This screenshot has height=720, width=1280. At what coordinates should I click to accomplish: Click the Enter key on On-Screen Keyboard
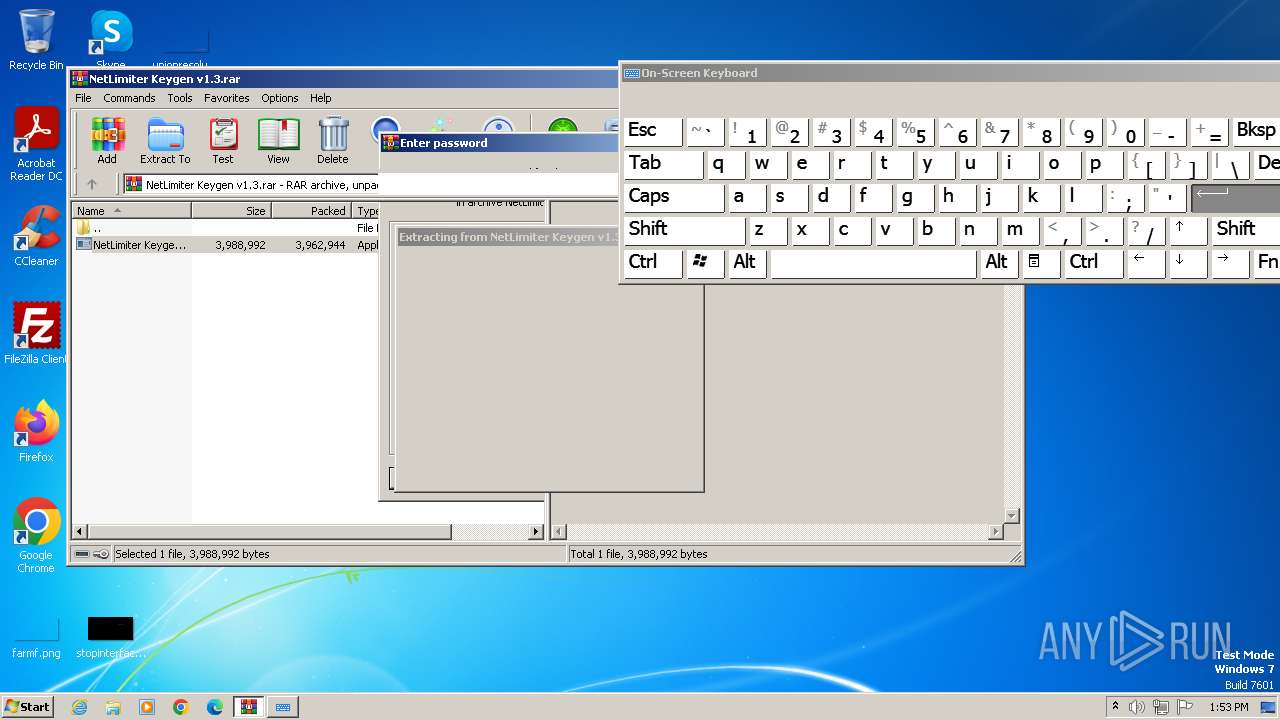coord(1235,197)
